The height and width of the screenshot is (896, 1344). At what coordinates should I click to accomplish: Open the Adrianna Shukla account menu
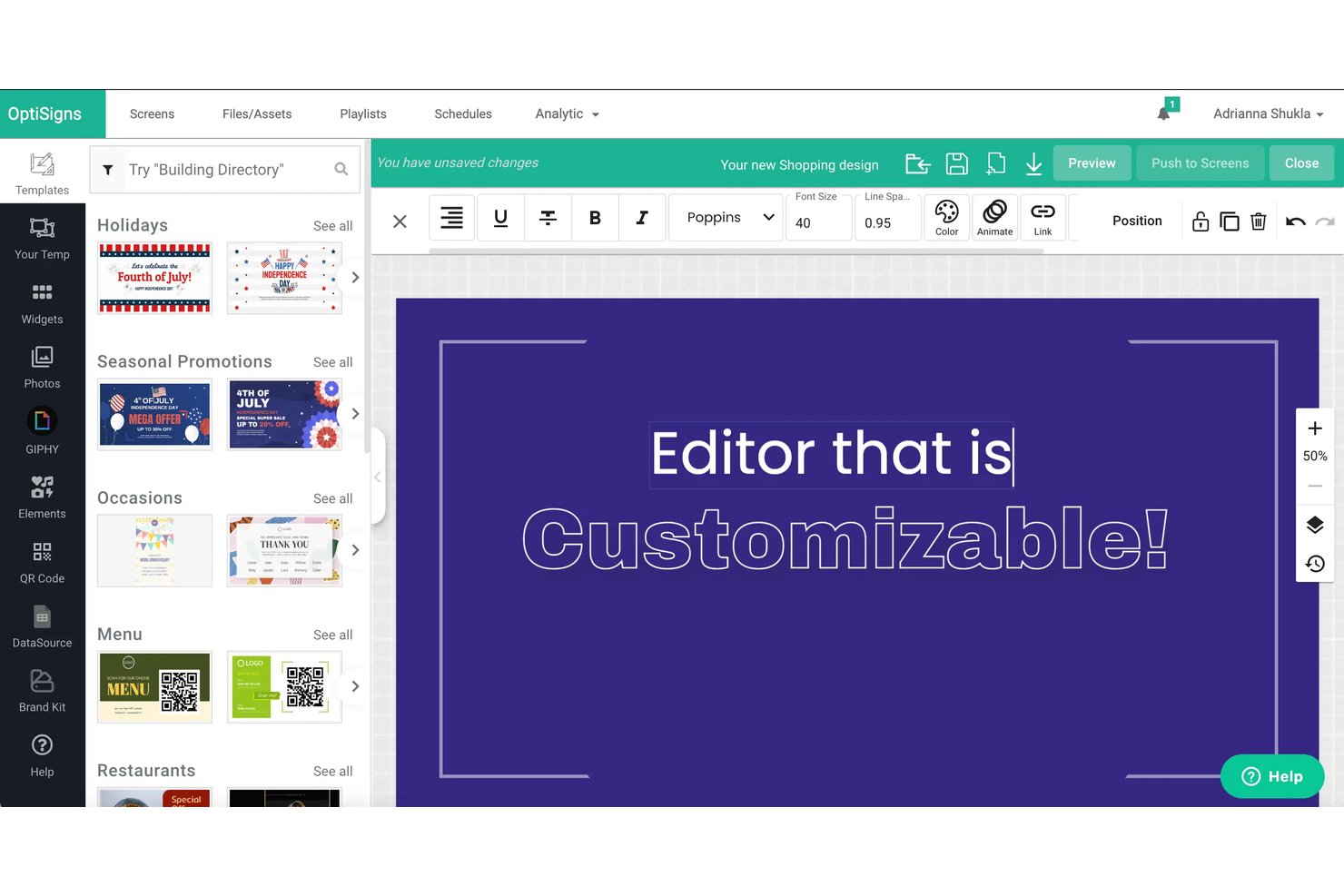pos(1268,114)
